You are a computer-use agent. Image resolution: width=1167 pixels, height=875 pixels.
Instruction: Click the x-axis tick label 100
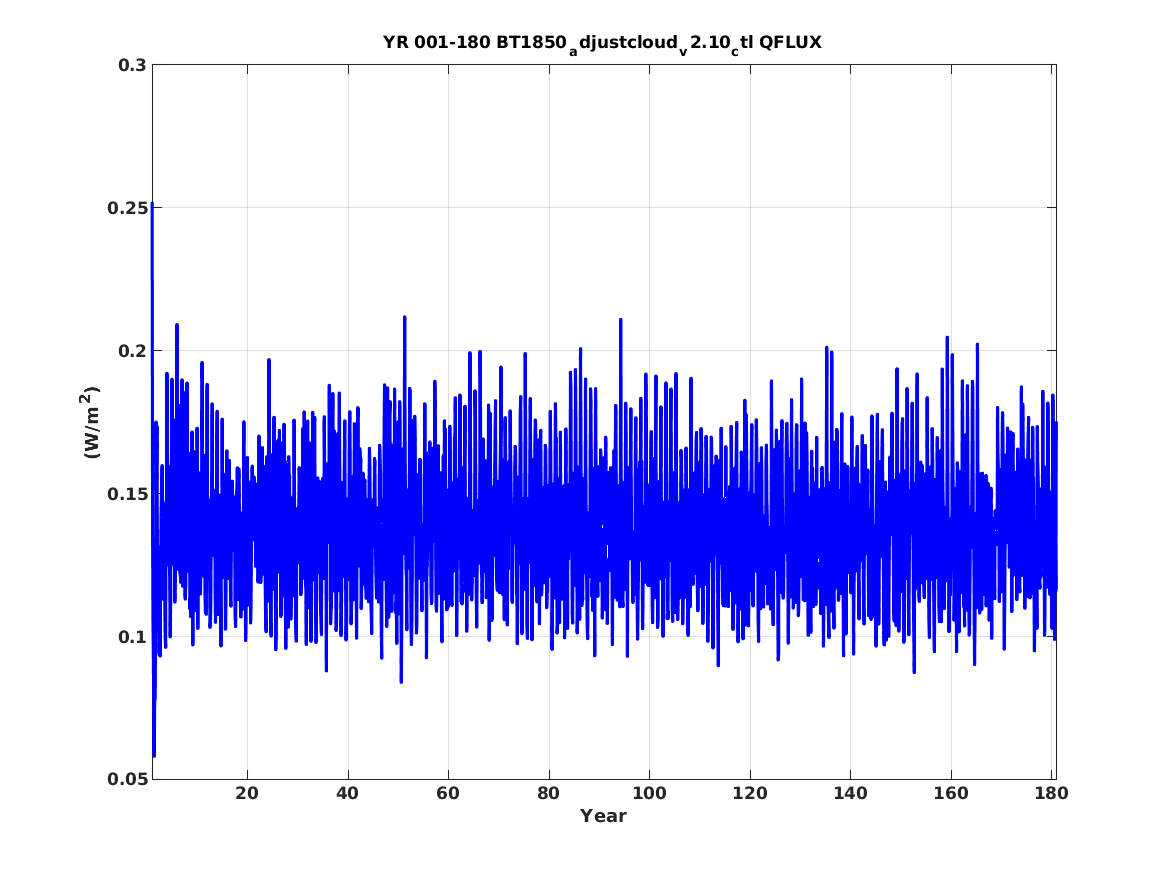650,794
